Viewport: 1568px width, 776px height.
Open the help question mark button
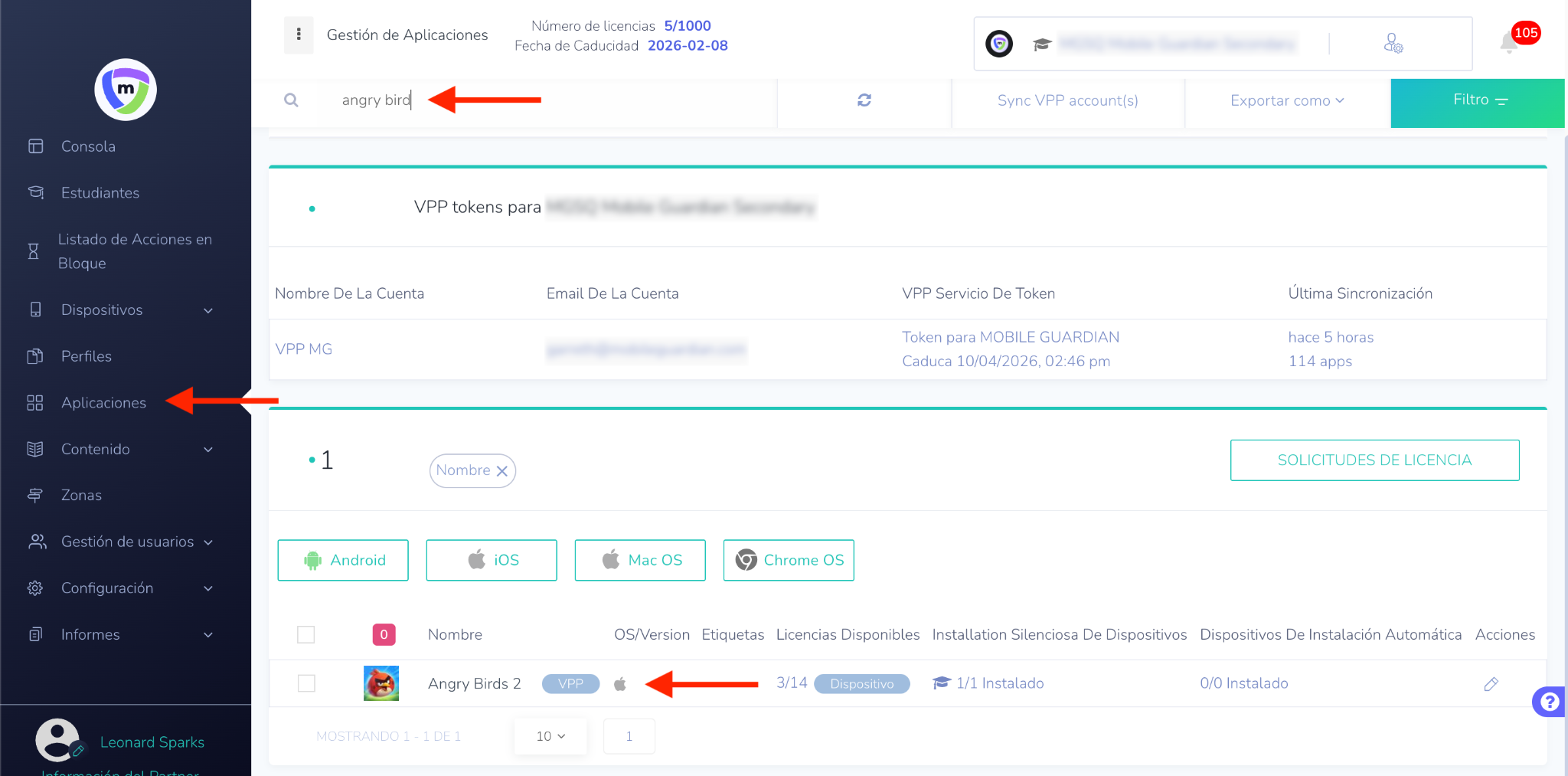1549,701
